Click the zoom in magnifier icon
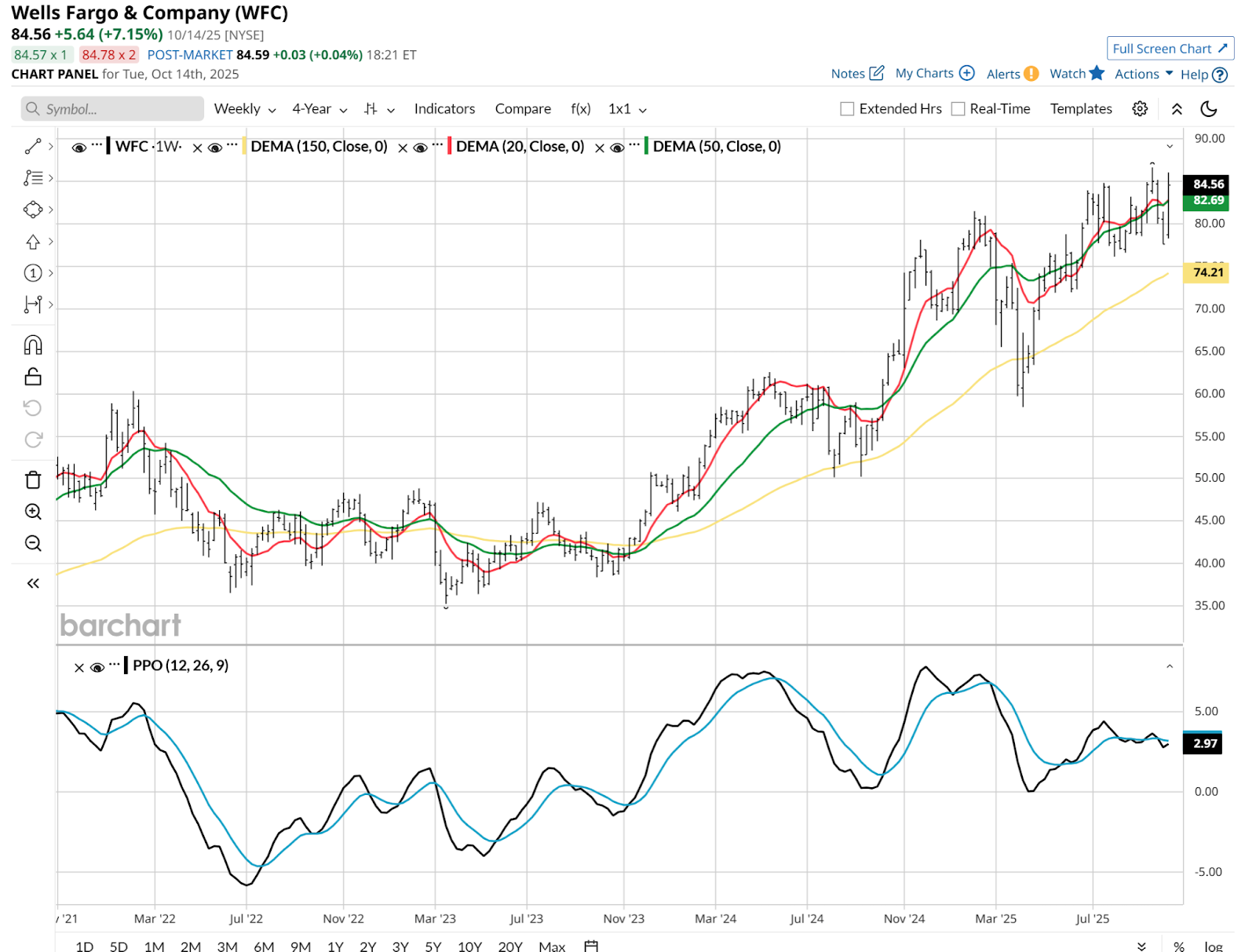 [x=33, y=512]
